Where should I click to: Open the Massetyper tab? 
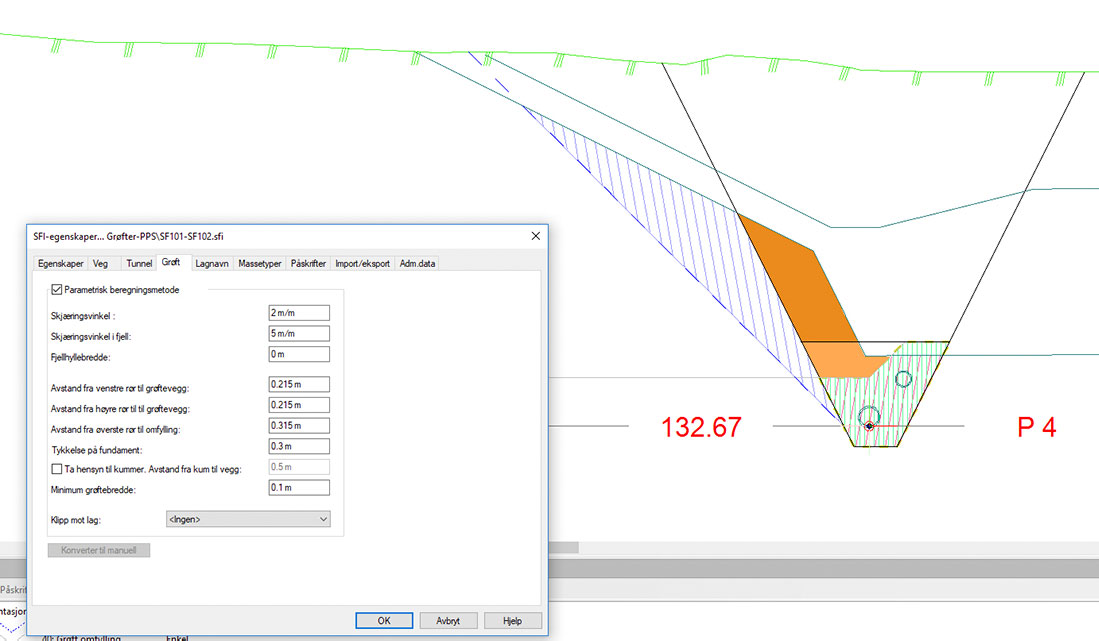pos(260,264)
